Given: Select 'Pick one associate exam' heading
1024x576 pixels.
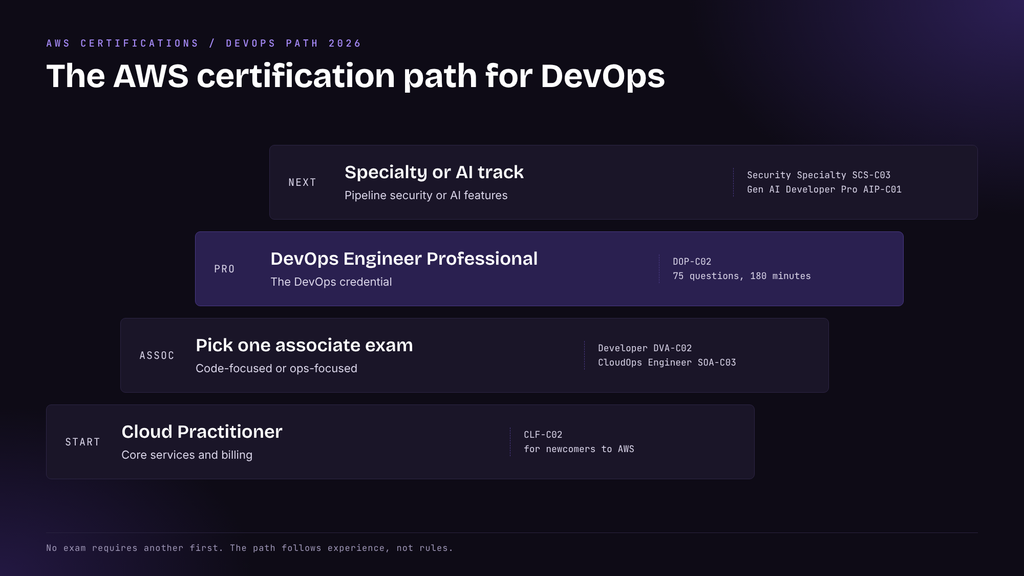Looking at the screenshot, I should click(x=304, y=345).
